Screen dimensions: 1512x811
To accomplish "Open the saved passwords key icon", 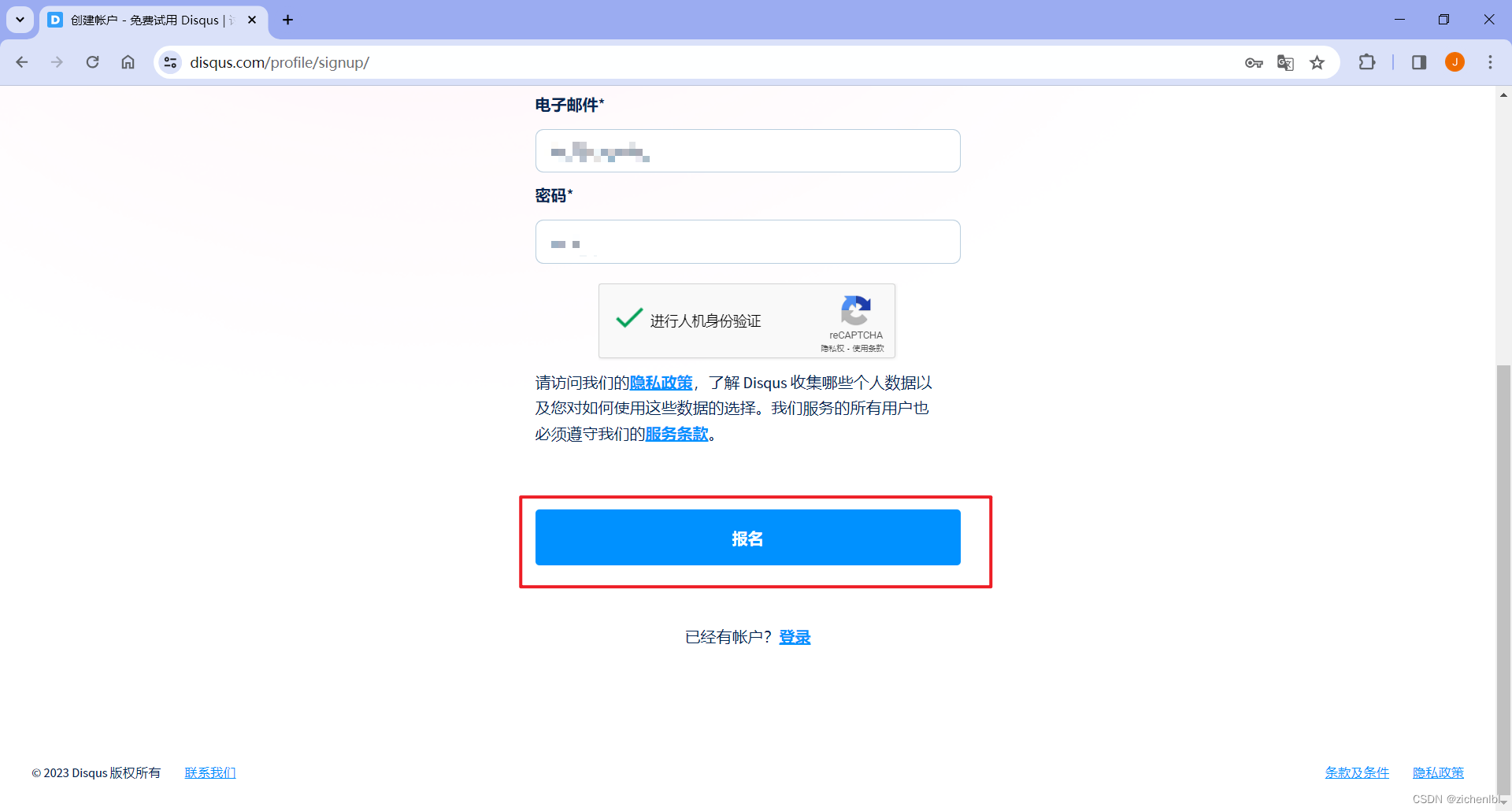I will click(1254, 63).
